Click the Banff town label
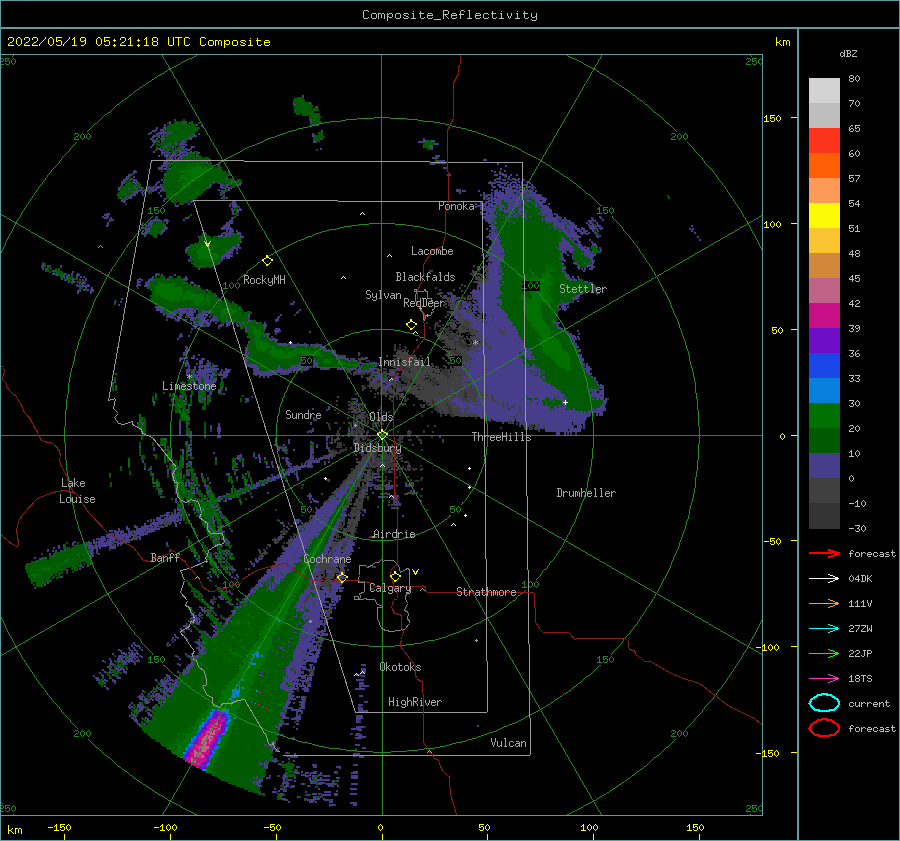Screen dimensions: 900x841 coord(165,557)
